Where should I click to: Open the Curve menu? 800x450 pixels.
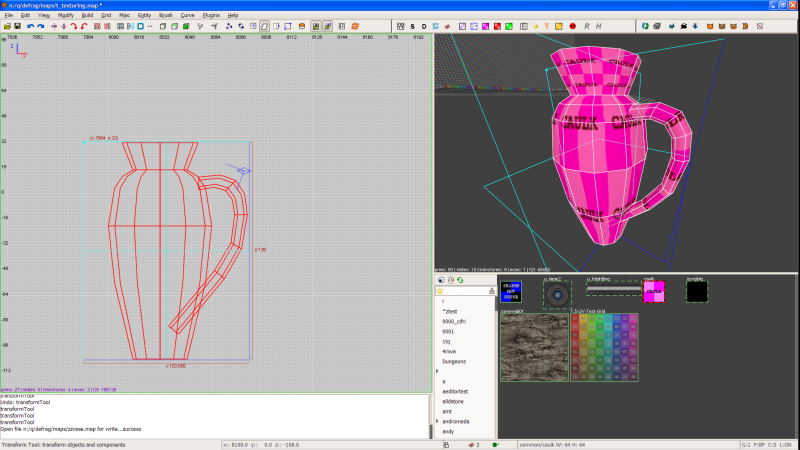coord(188,16)
